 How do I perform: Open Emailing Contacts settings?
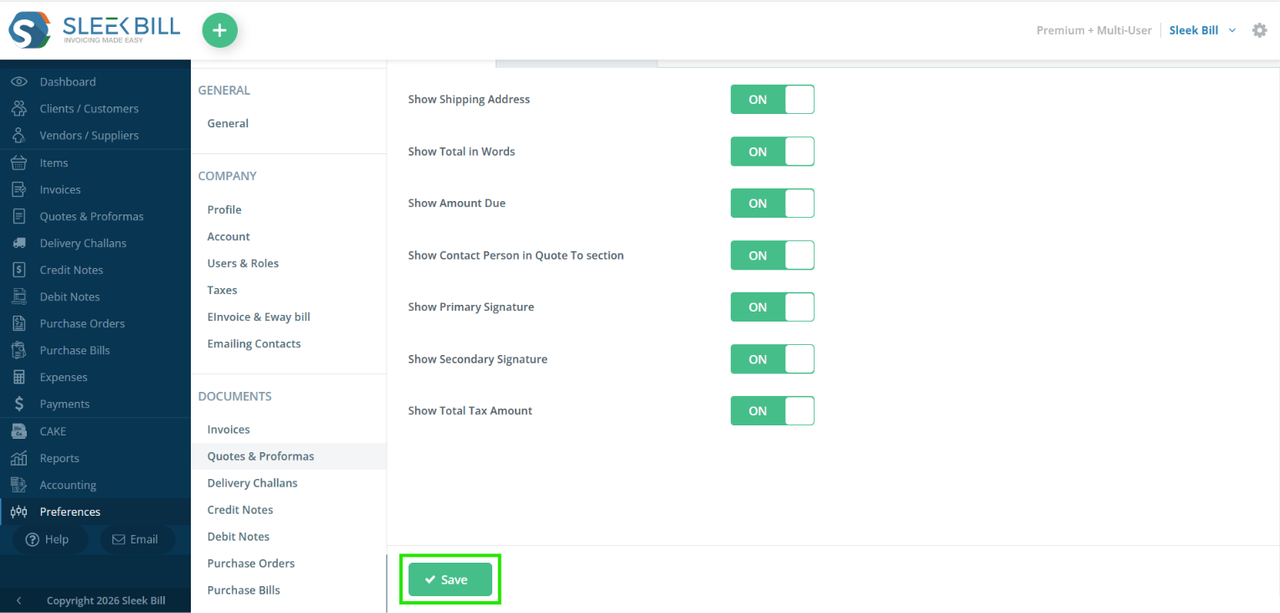point(254,343)
